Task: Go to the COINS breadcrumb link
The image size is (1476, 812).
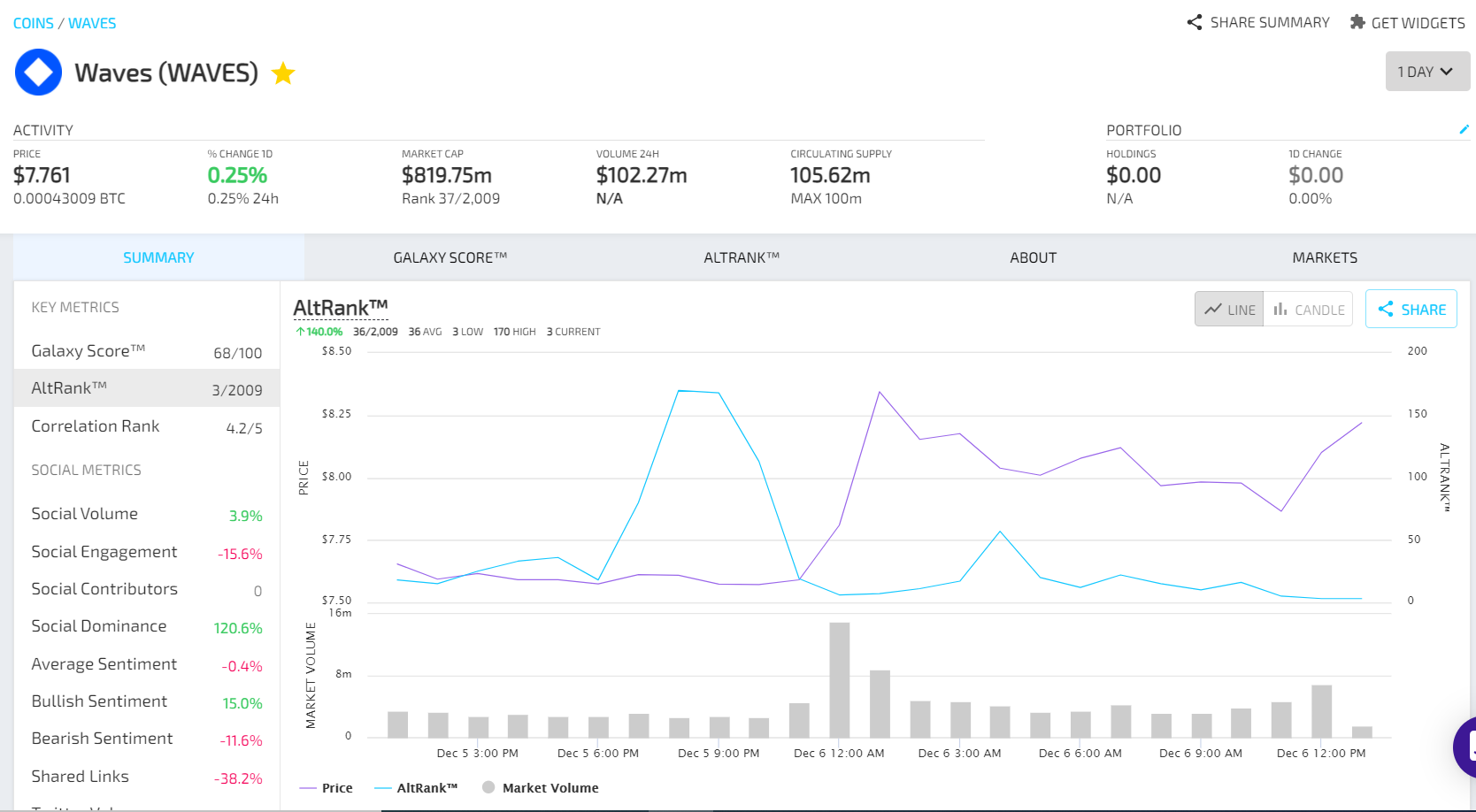Action: [x=34, y=23]
